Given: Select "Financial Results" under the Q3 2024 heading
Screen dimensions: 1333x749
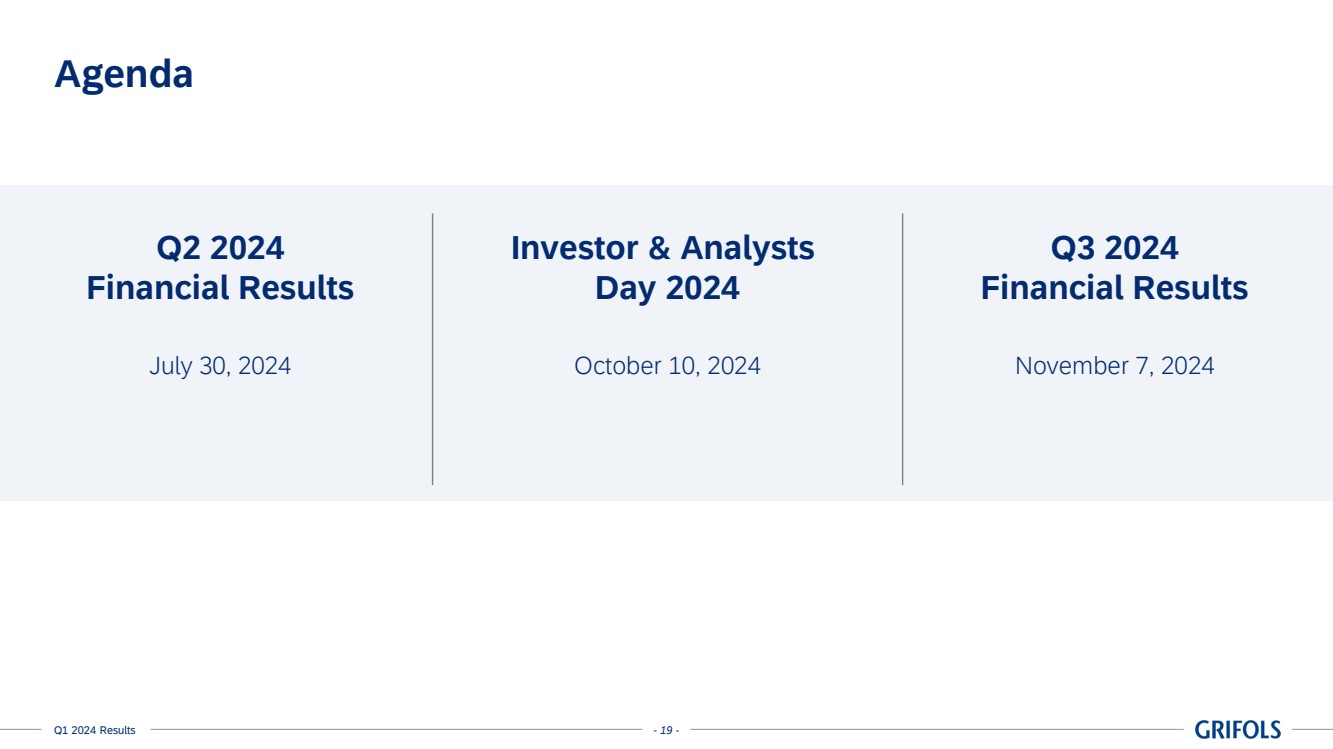Looking at the screenshot, I should (x=1114, y=288).
